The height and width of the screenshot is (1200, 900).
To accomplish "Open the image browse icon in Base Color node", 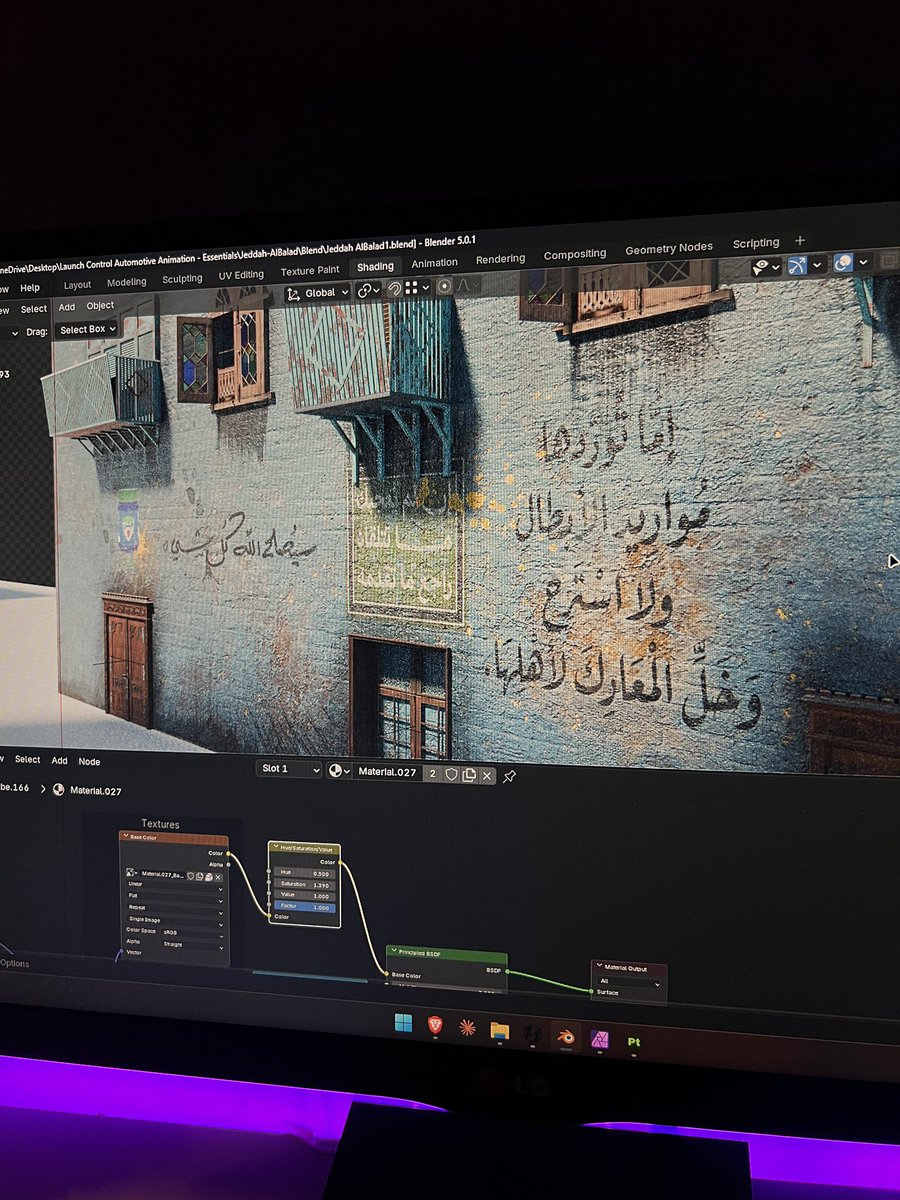I will (132, 873).
